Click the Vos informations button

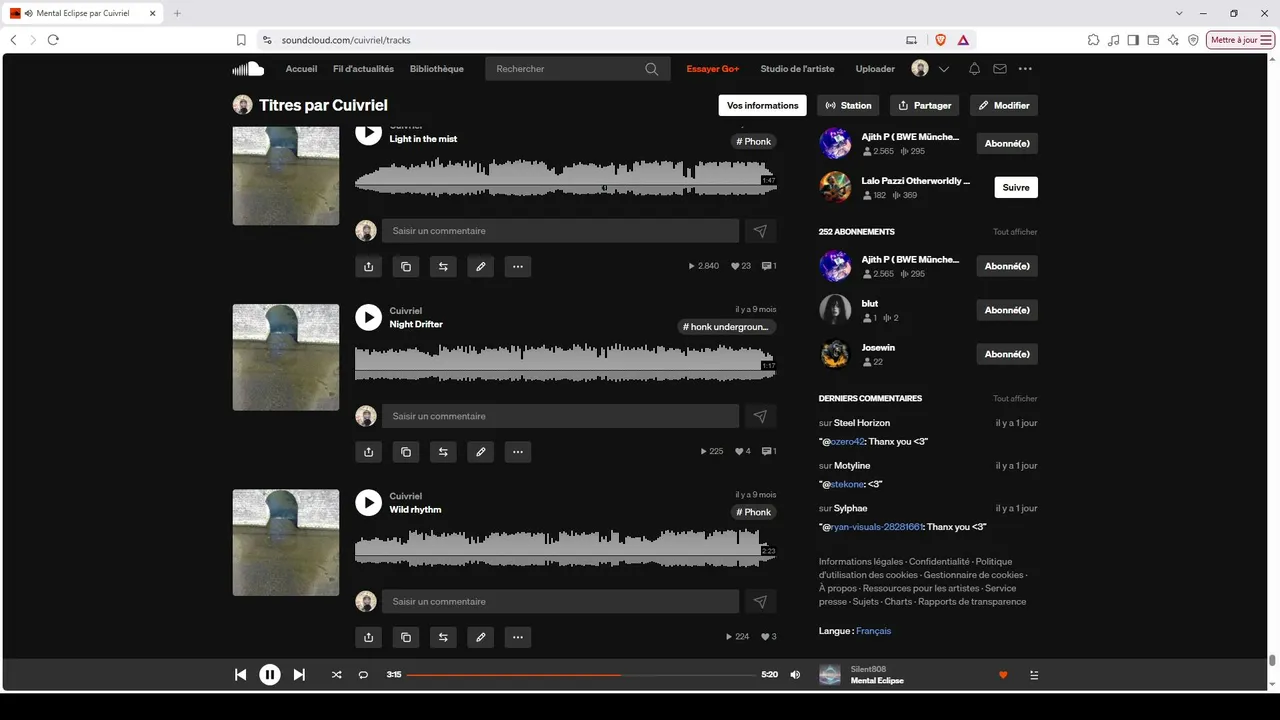(x=762, y=105)
